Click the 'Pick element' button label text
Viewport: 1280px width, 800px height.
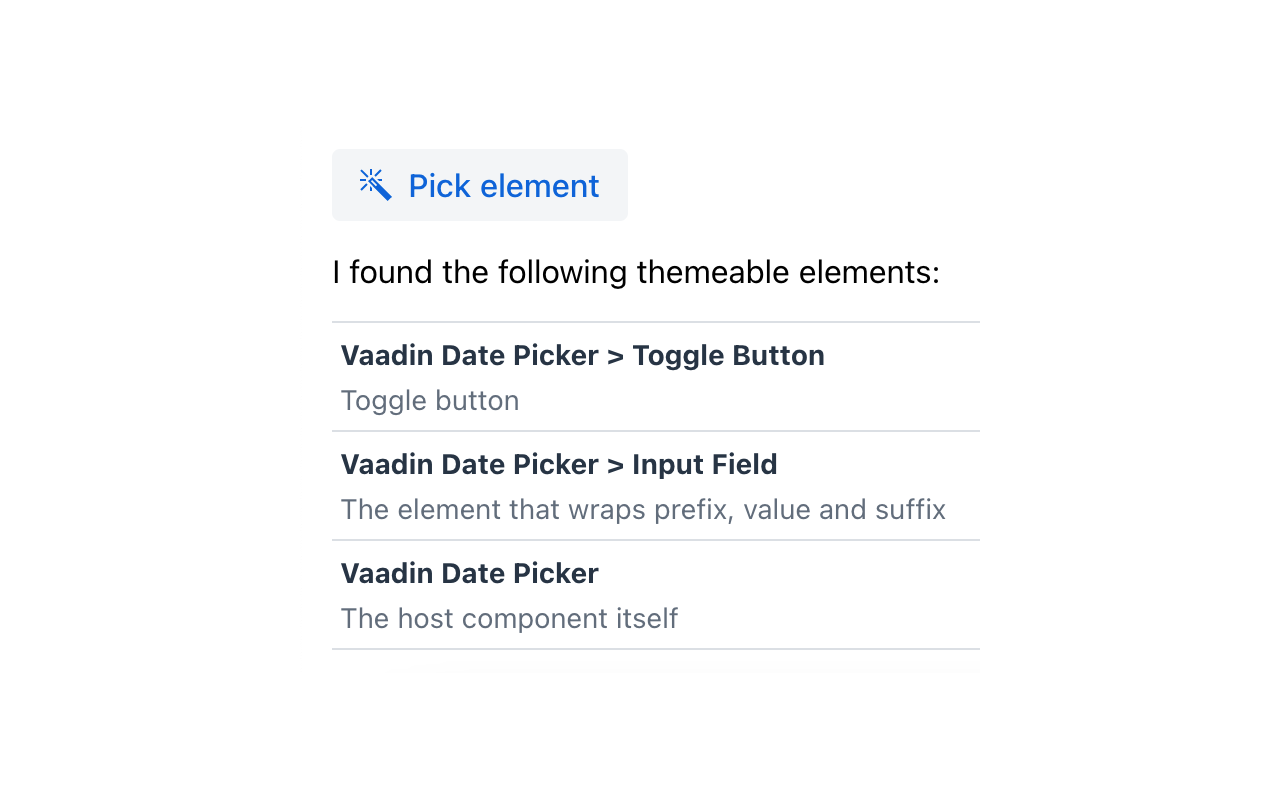504,186
